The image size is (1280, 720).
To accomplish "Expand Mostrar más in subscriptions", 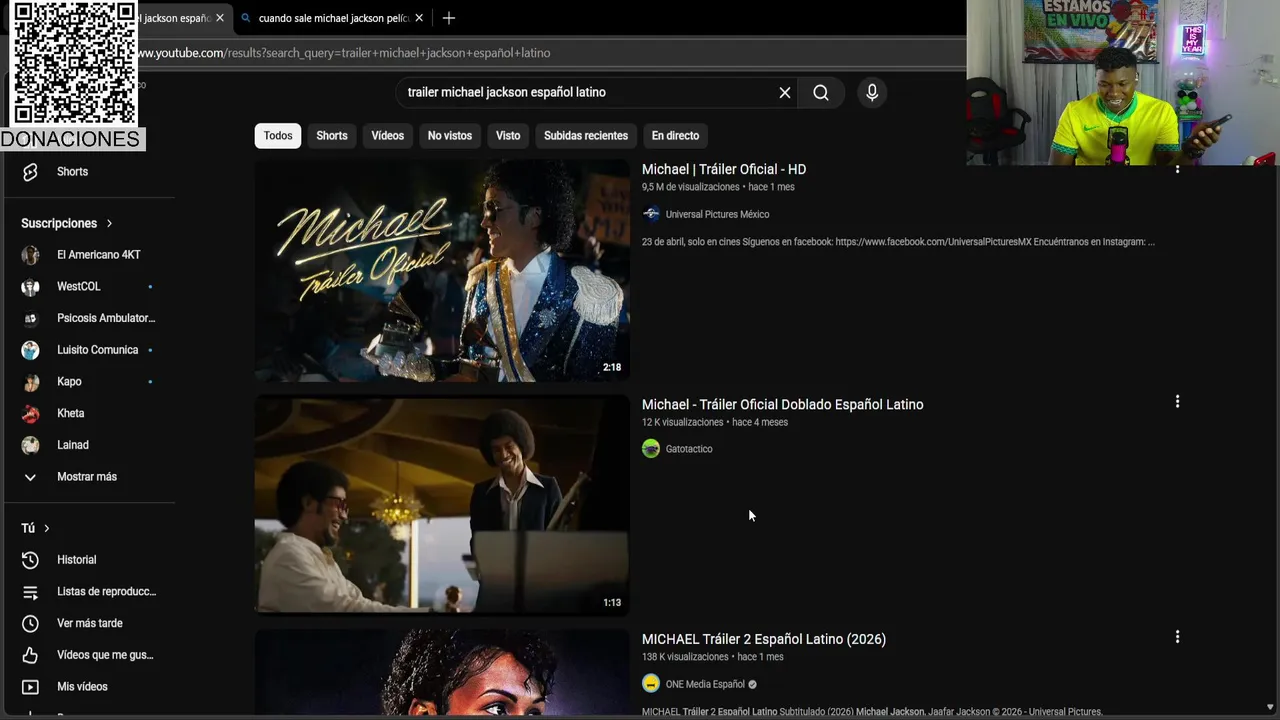I will (87, 477).
